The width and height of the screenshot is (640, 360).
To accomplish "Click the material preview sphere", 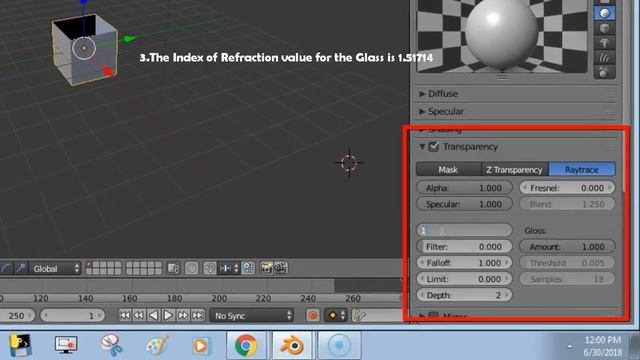I will [x=501, y=33].
